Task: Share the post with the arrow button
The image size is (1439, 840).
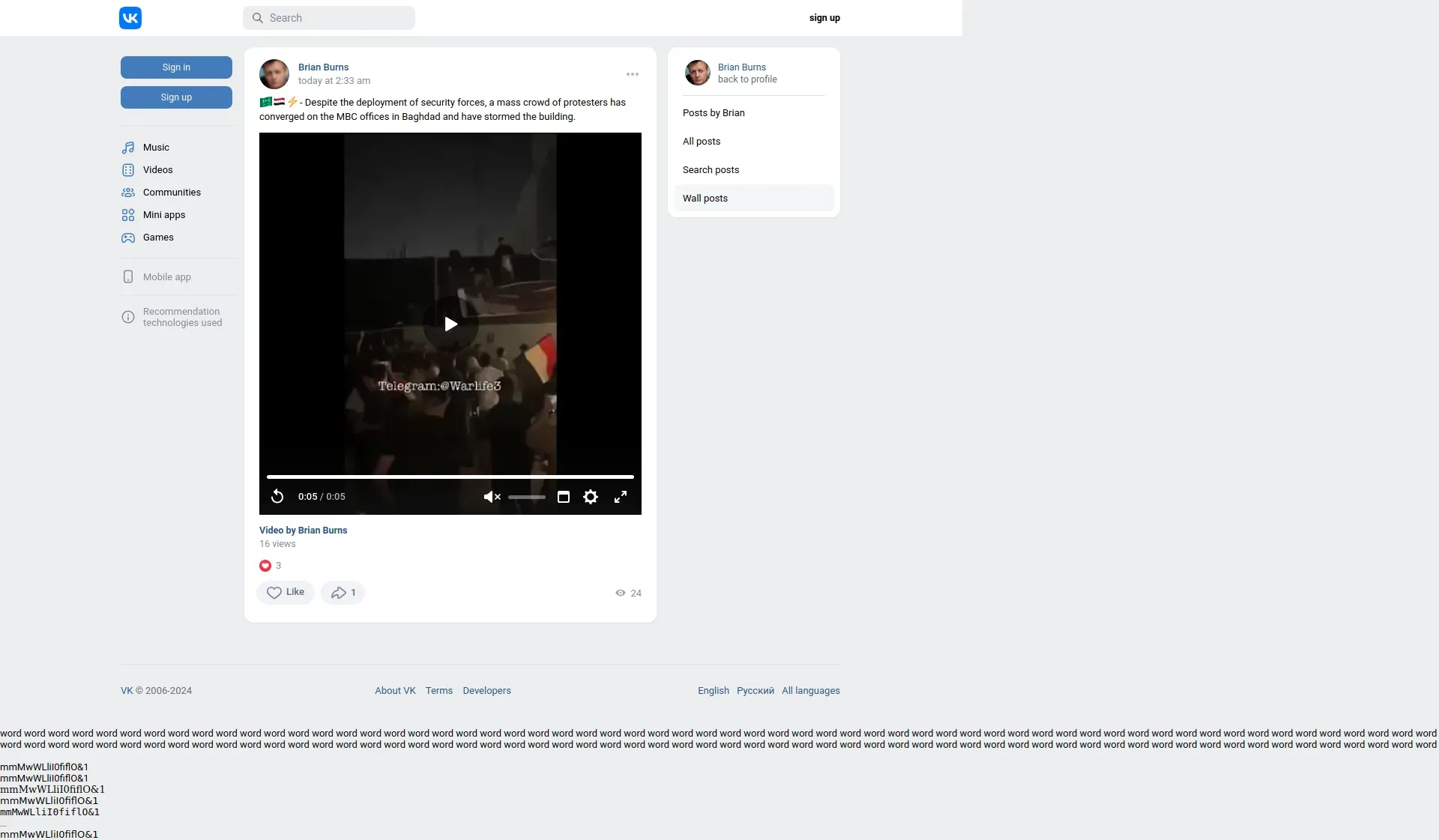Action: (x=343, y=593)
